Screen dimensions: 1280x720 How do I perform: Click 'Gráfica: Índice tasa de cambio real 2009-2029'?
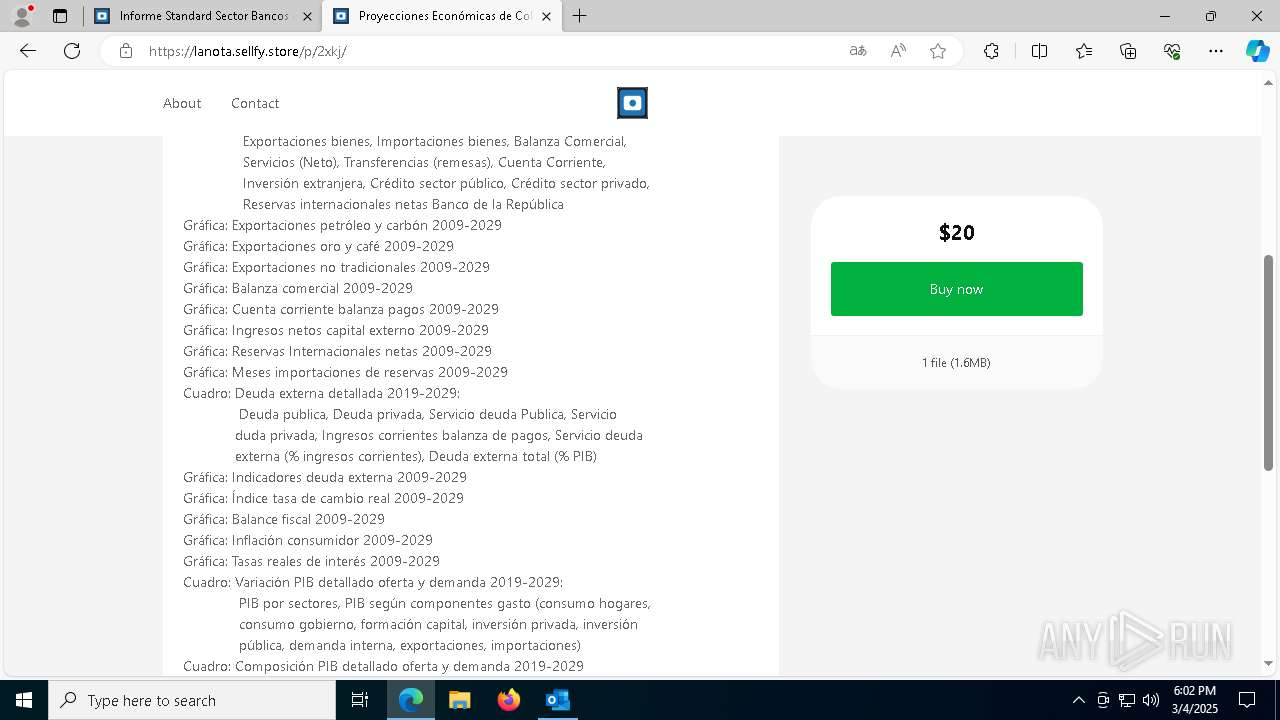pyautogui.click(x=323, y=498)
